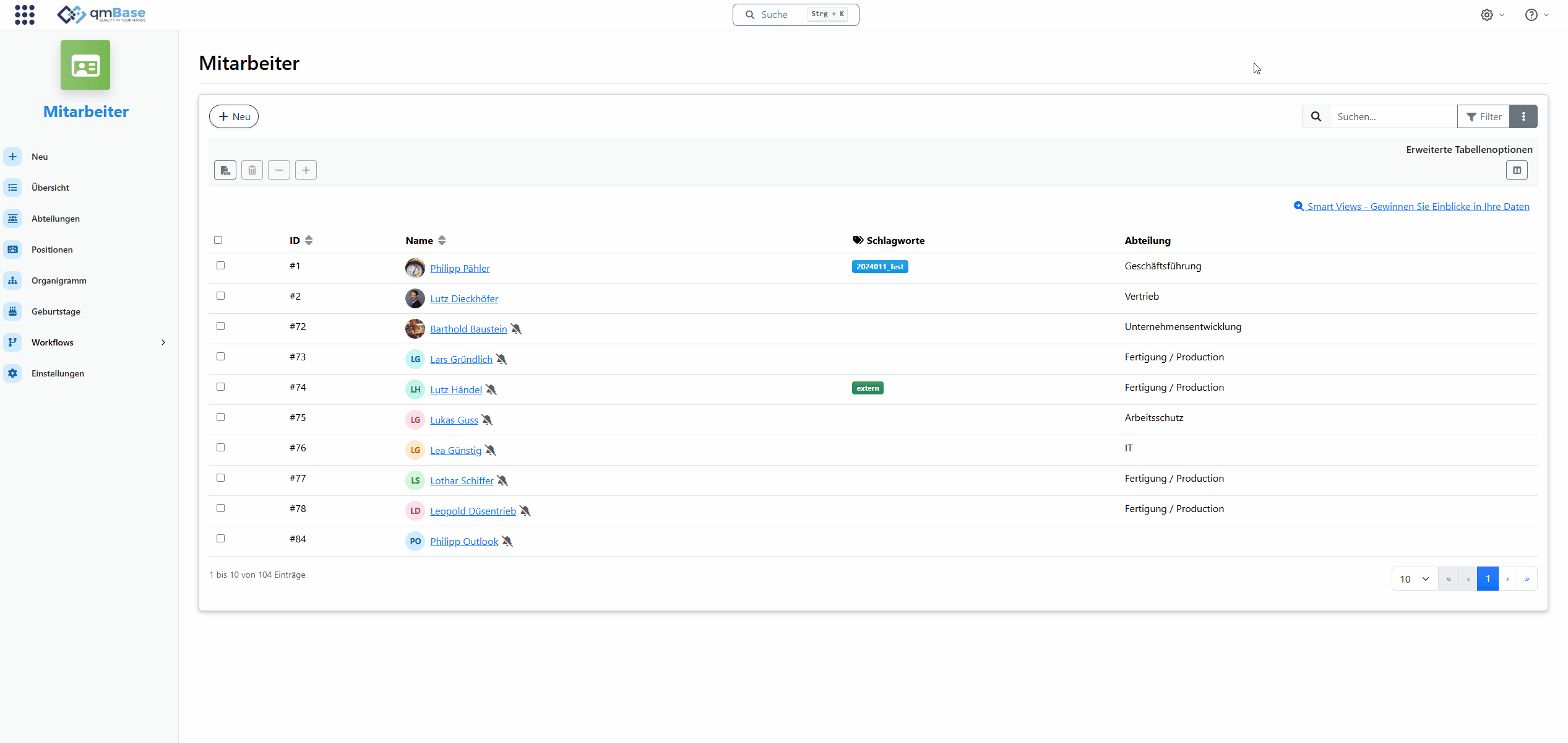The height and width of the screenshot is (743, 1568).
Task: Open the page size dropdown showing 10
Action: (1415, 579)
